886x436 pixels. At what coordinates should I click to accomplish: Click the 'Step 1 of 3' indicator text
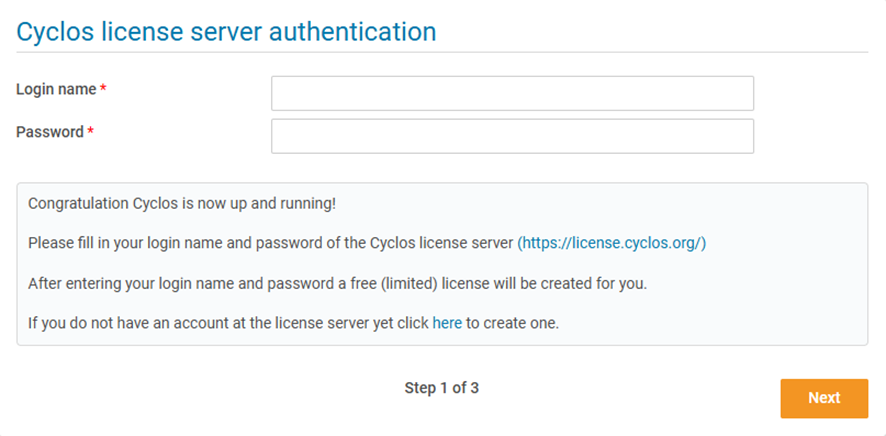point(441,388)
